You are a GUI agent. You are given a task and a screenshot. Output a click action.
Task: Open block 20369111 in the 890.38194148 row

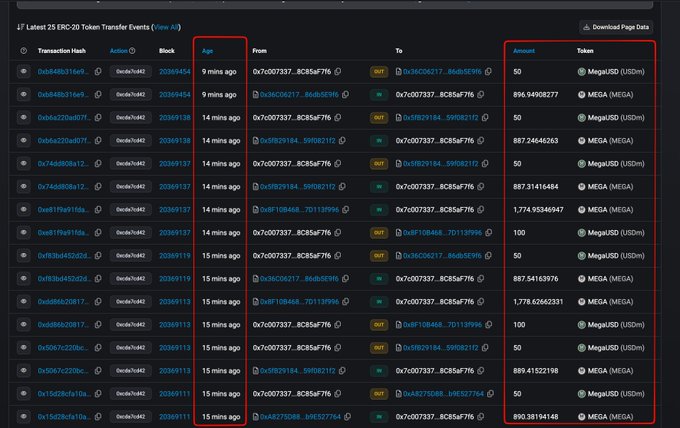[x=175, y=417]
